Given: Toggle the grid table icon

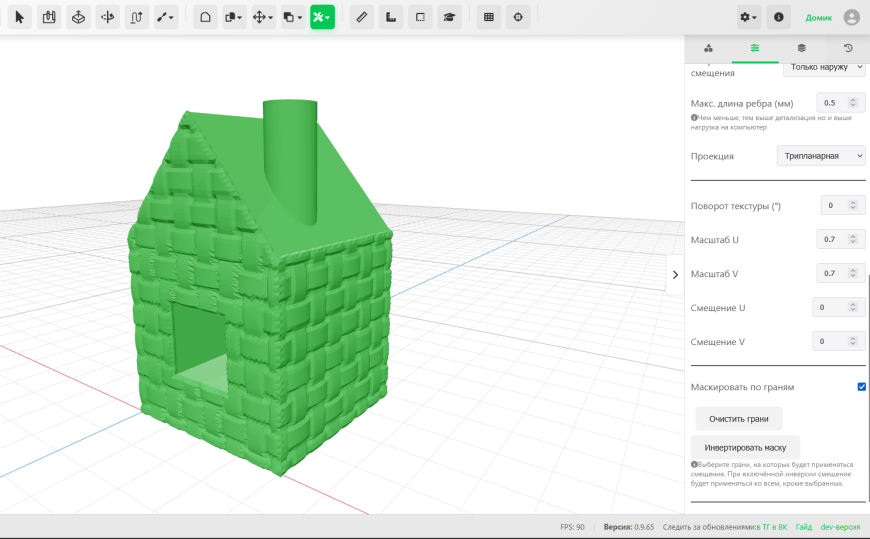Looking at the screenshot, I should click(x=489, y=17).
